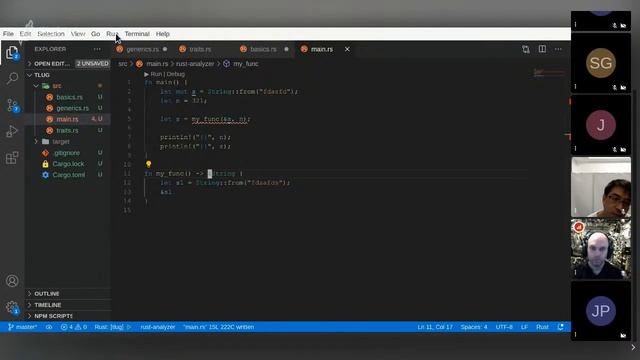640x360 pixels.
Task: Close the main.rs editor tab
Action: [347, 49]
